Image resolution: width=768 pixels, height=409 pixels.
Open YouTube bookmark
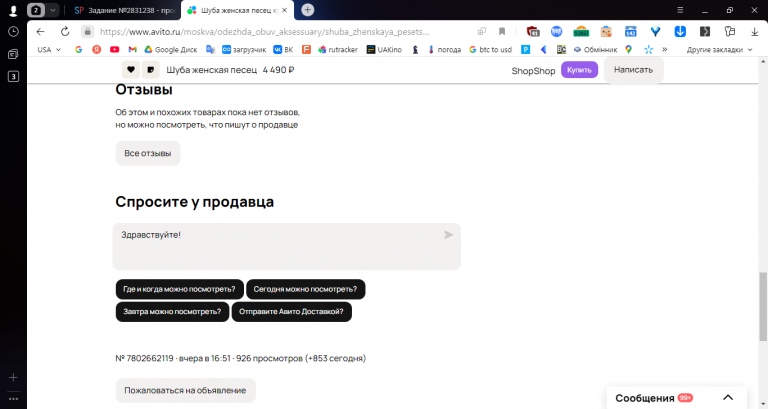pyautogui.click(x=115, y=49)
